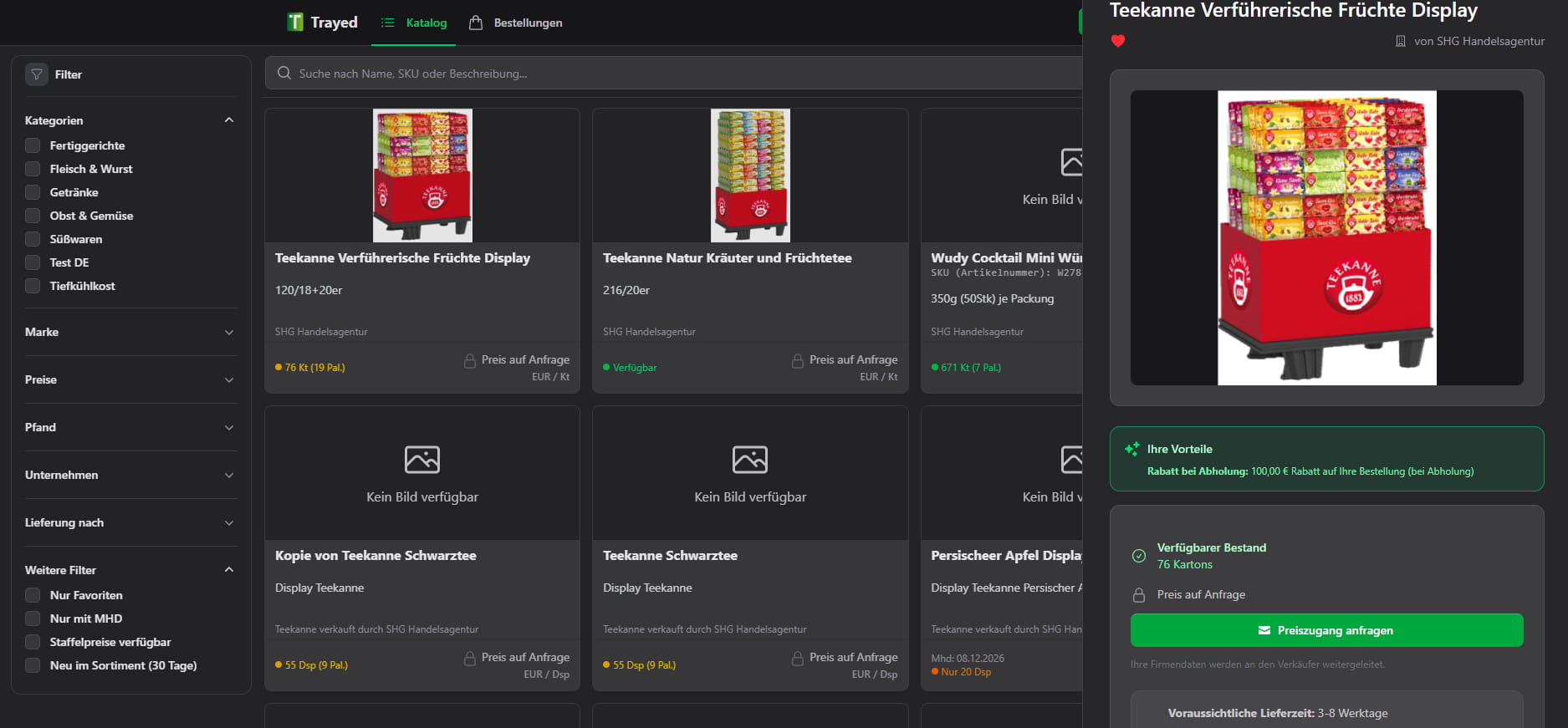The image size is (1568, 728).
Task: Tick the Tiefkühlkost checkbox
Action: pyautogui.click(x=33, y=286)
